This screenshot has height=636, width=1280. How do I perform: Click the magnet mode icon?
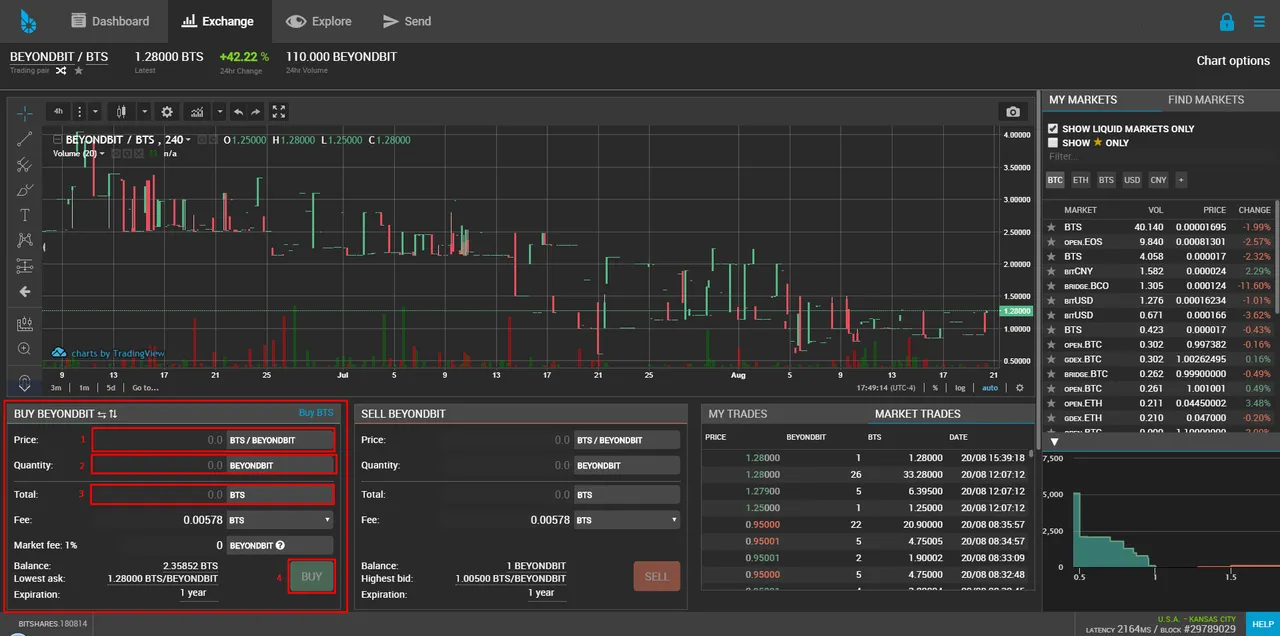(x=25, y=381)
